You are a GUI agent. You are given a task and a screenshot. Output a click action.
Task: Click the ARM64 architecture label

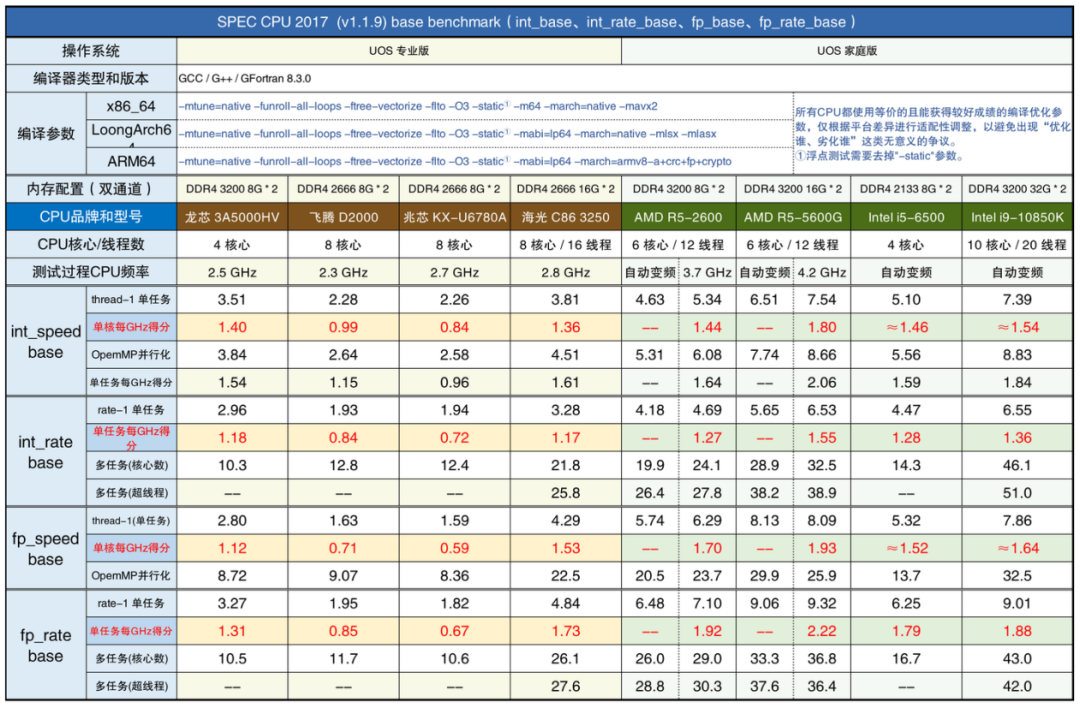point(131,161)
